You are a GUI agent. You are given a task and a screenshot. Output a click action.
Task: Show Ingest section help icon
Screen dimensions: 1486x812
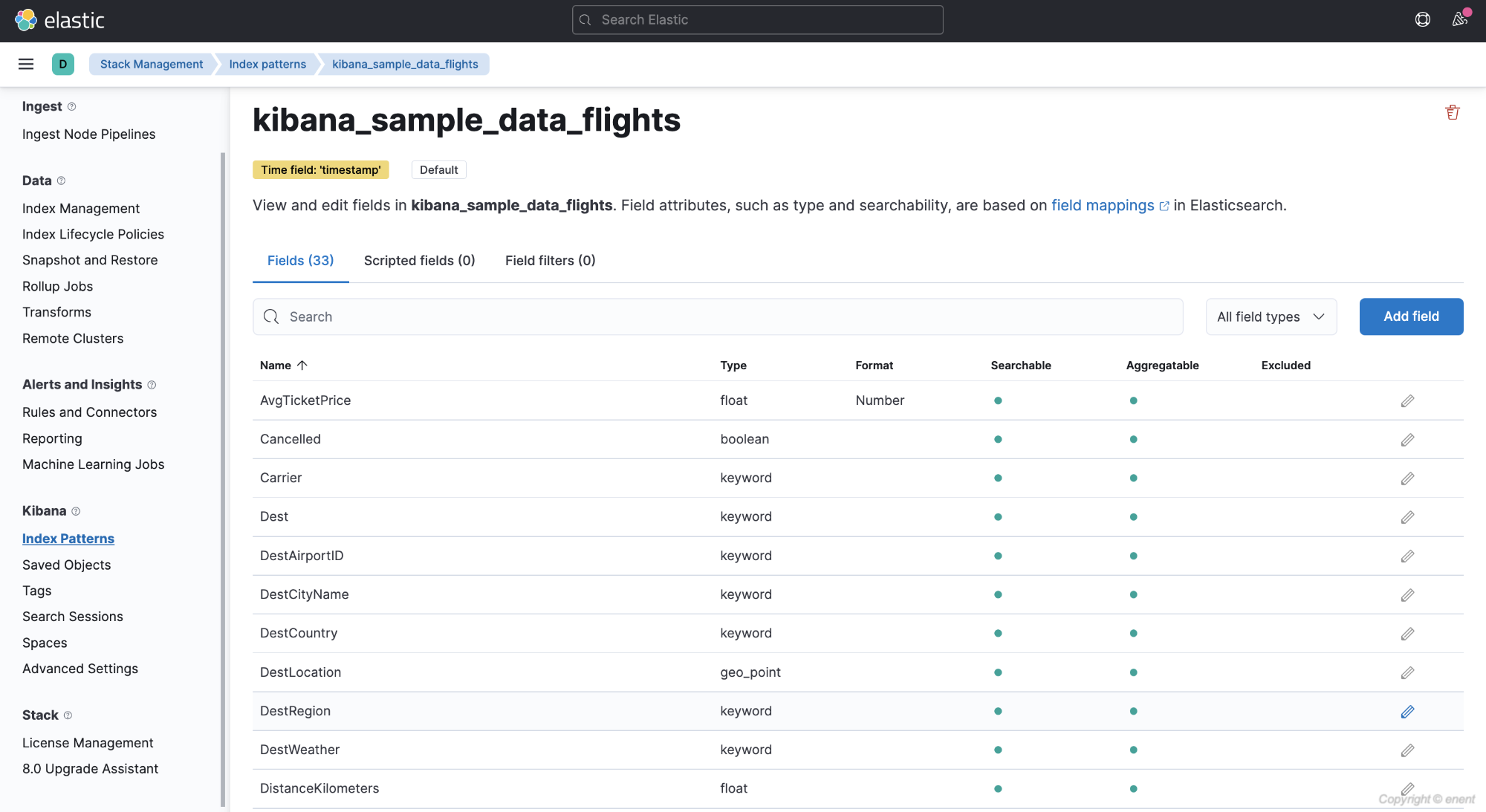[72, 106]
